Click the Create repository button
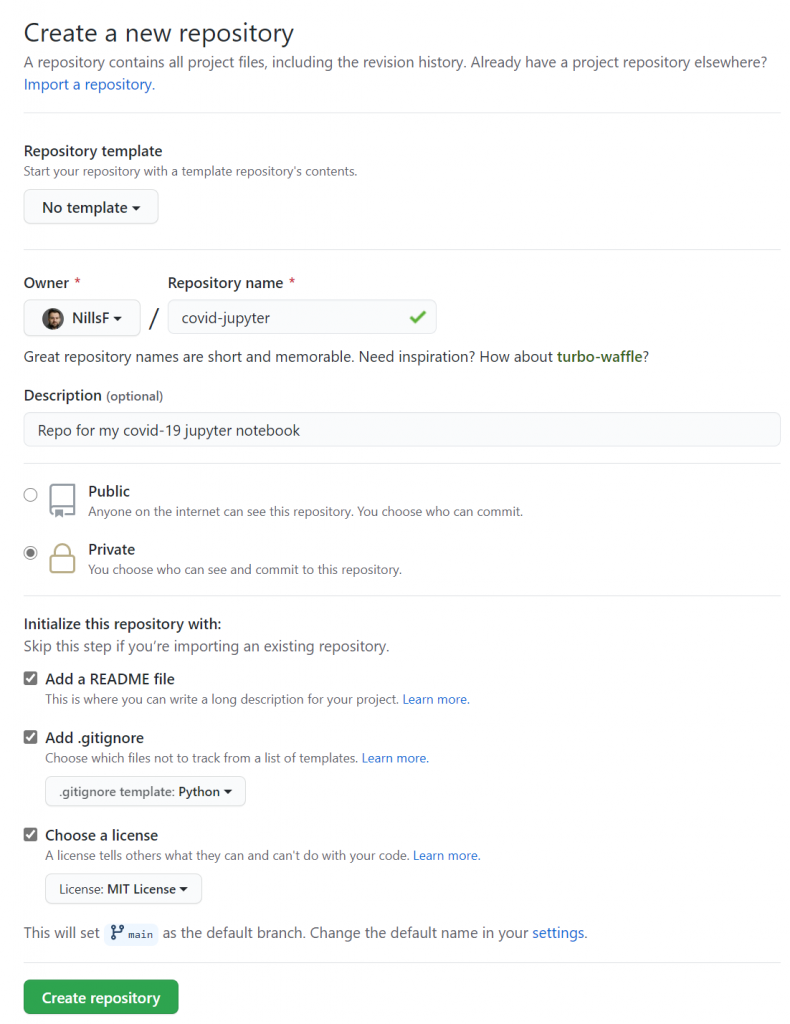This screenshot has height=1024, width=790. coord(101,997)
